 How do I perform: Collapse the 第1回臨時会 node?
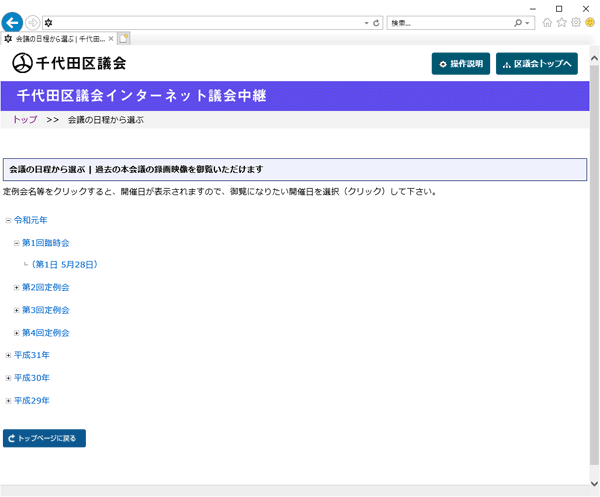coord(16,243)
